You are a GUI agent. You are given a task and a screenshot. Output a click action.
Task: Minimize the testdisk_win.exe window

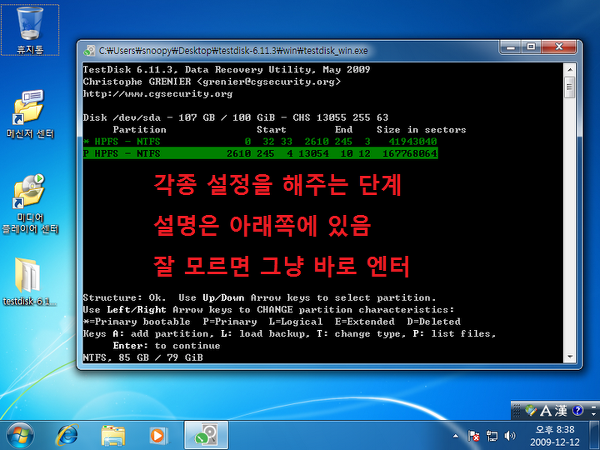pos(511,47)
